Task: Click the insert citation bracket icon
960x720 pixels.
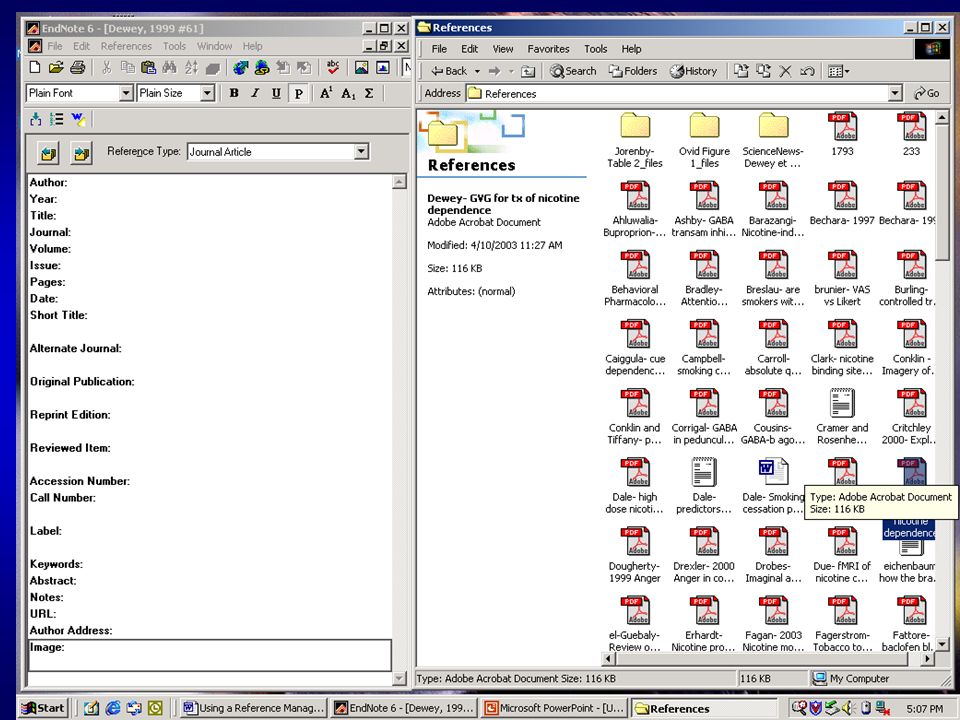Action: coord(36,119)
